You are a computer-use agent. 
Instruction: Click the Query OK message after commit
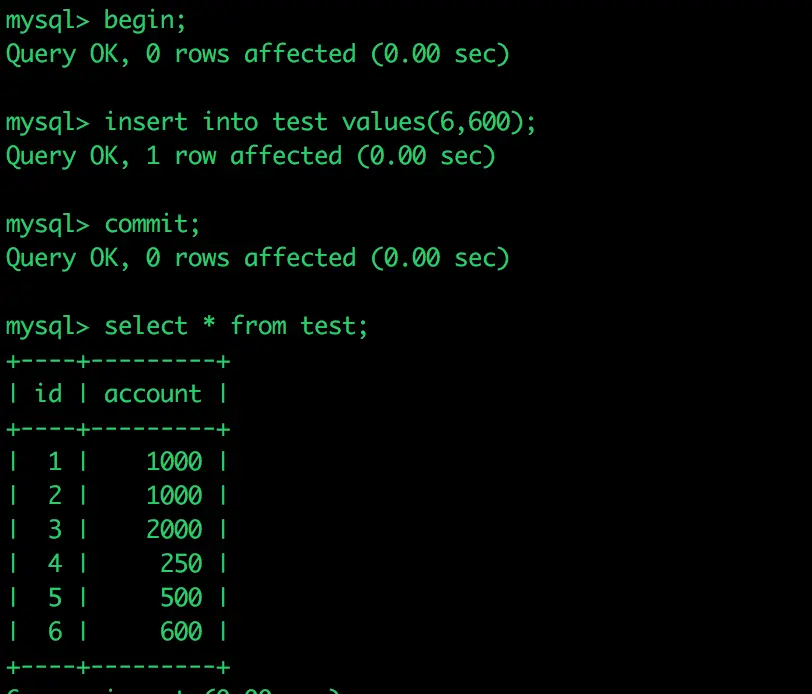[x=257, y=258]
